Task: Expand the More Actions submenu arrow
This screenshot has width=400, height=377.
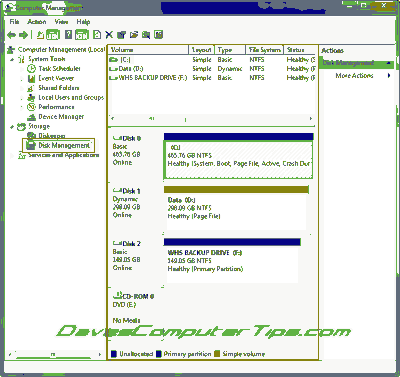Action: pos(389,76)
